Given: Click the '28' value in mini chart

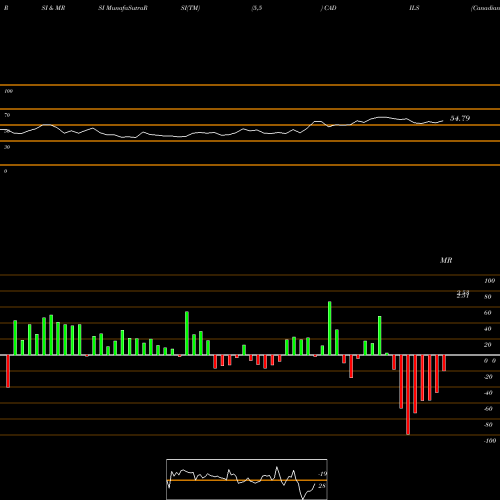Looking at the screenshot, I should (322, 486).
